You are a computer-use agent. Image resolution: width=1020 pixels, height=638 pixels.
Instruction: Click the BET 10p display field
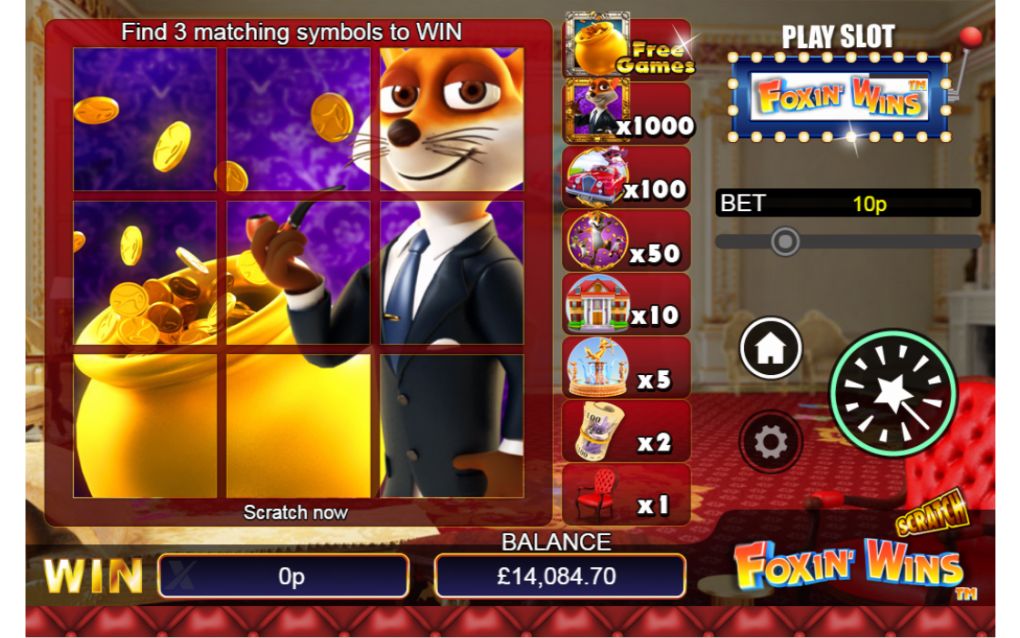(848, 204)
